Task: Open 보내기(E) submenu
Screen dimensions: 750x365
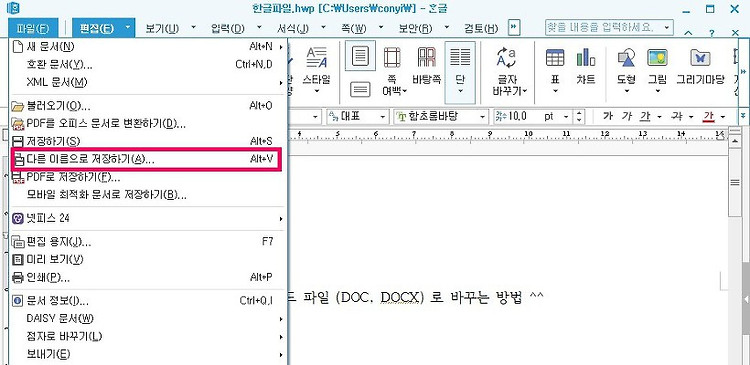Action: (148, 354)
